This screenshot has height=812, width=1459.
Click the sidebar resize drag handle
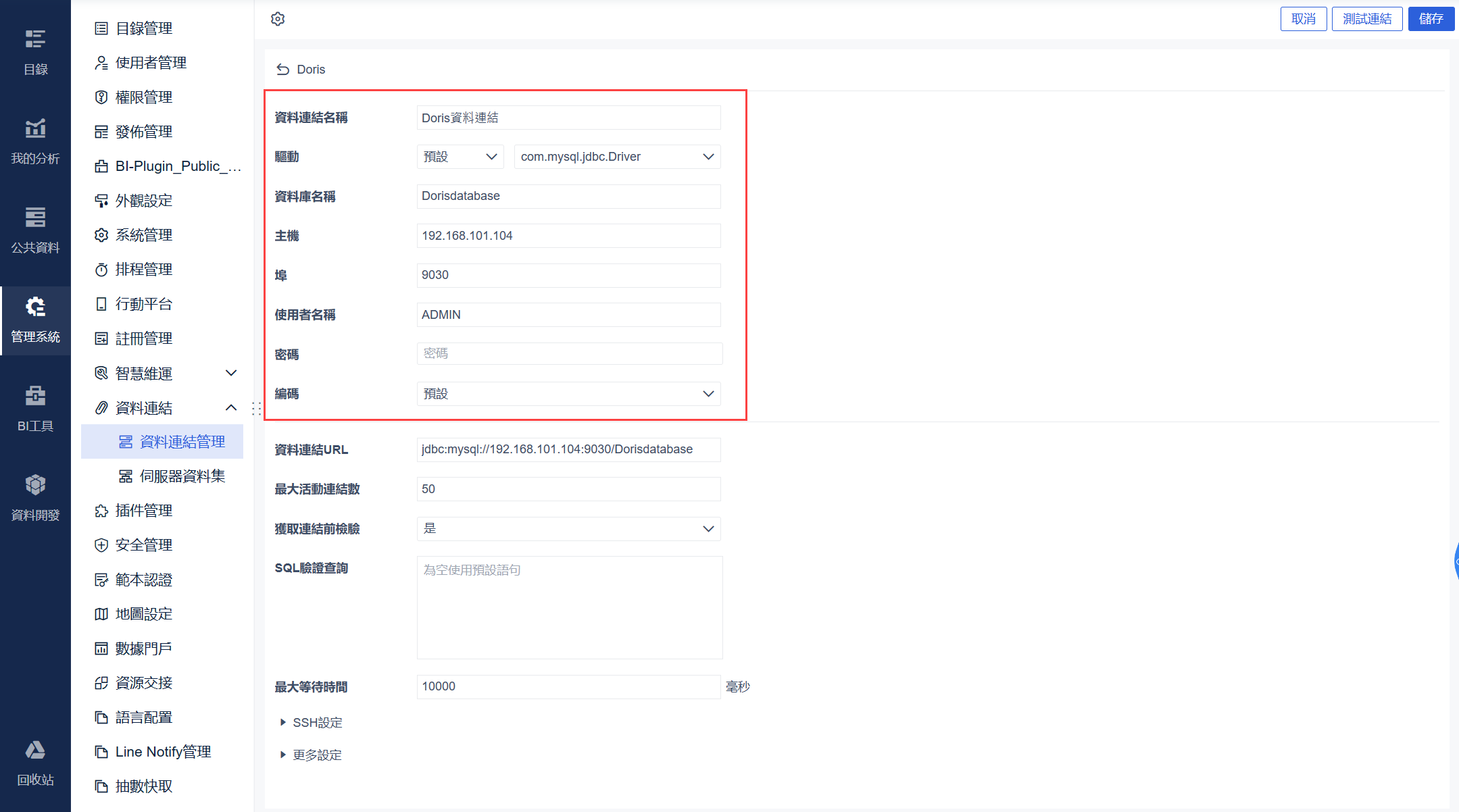(x=256, y=408)
